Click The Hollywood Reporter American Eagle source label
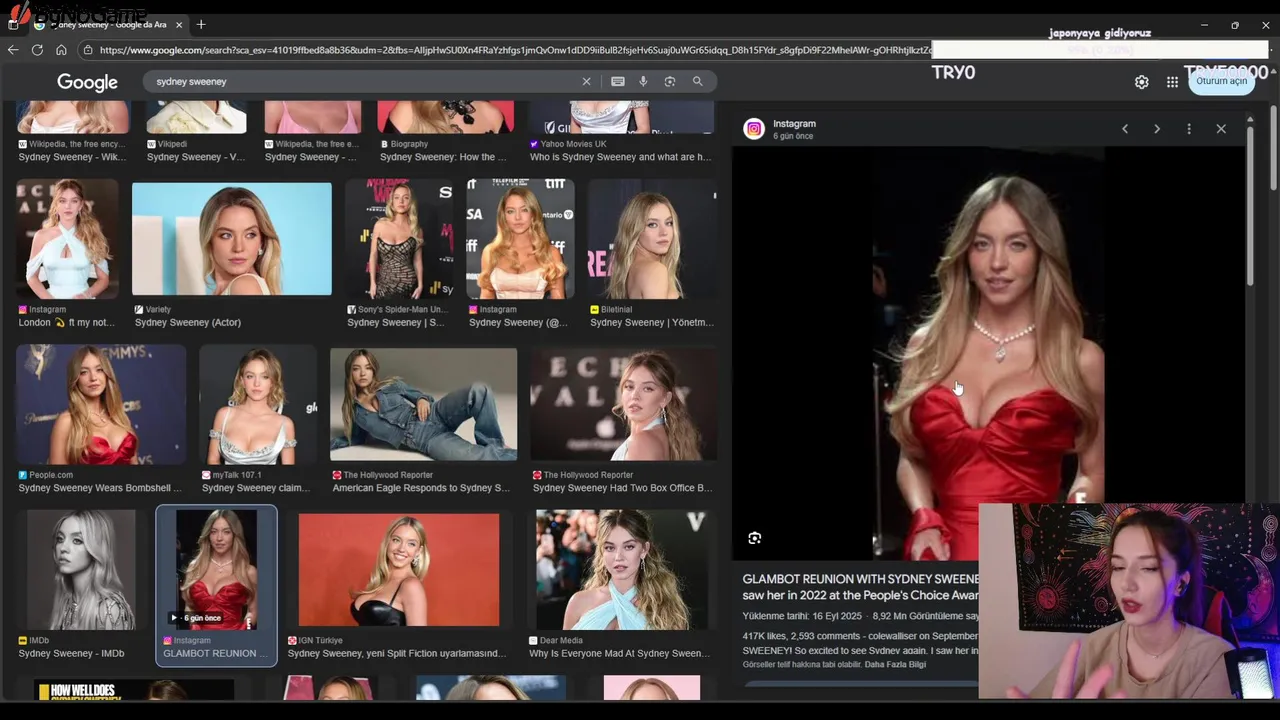1280x720 pixels. click(388, 475)
